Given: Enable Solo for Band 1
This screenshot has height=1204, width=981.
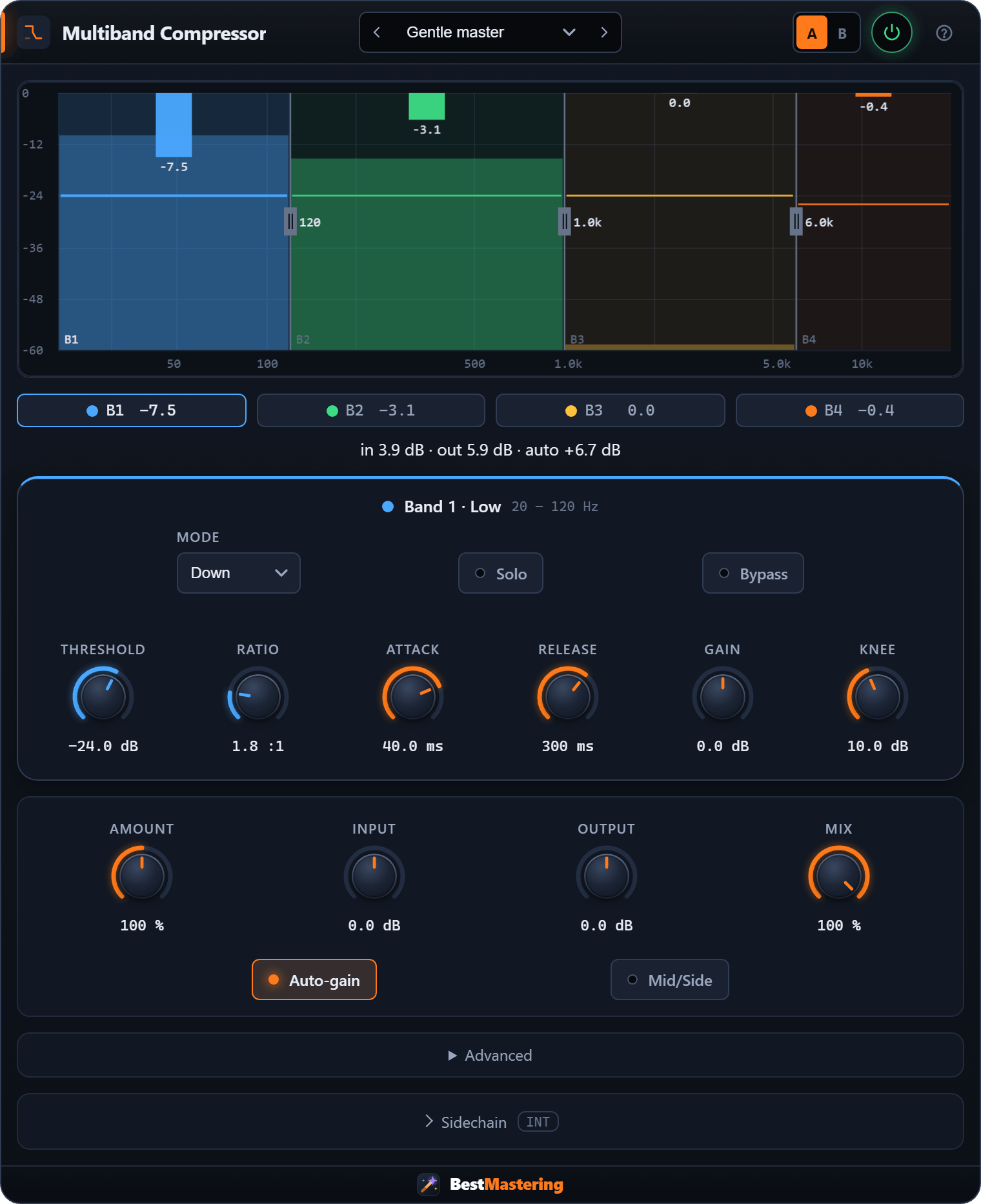Looking at the screenshot, I should (x=501, y=573).
